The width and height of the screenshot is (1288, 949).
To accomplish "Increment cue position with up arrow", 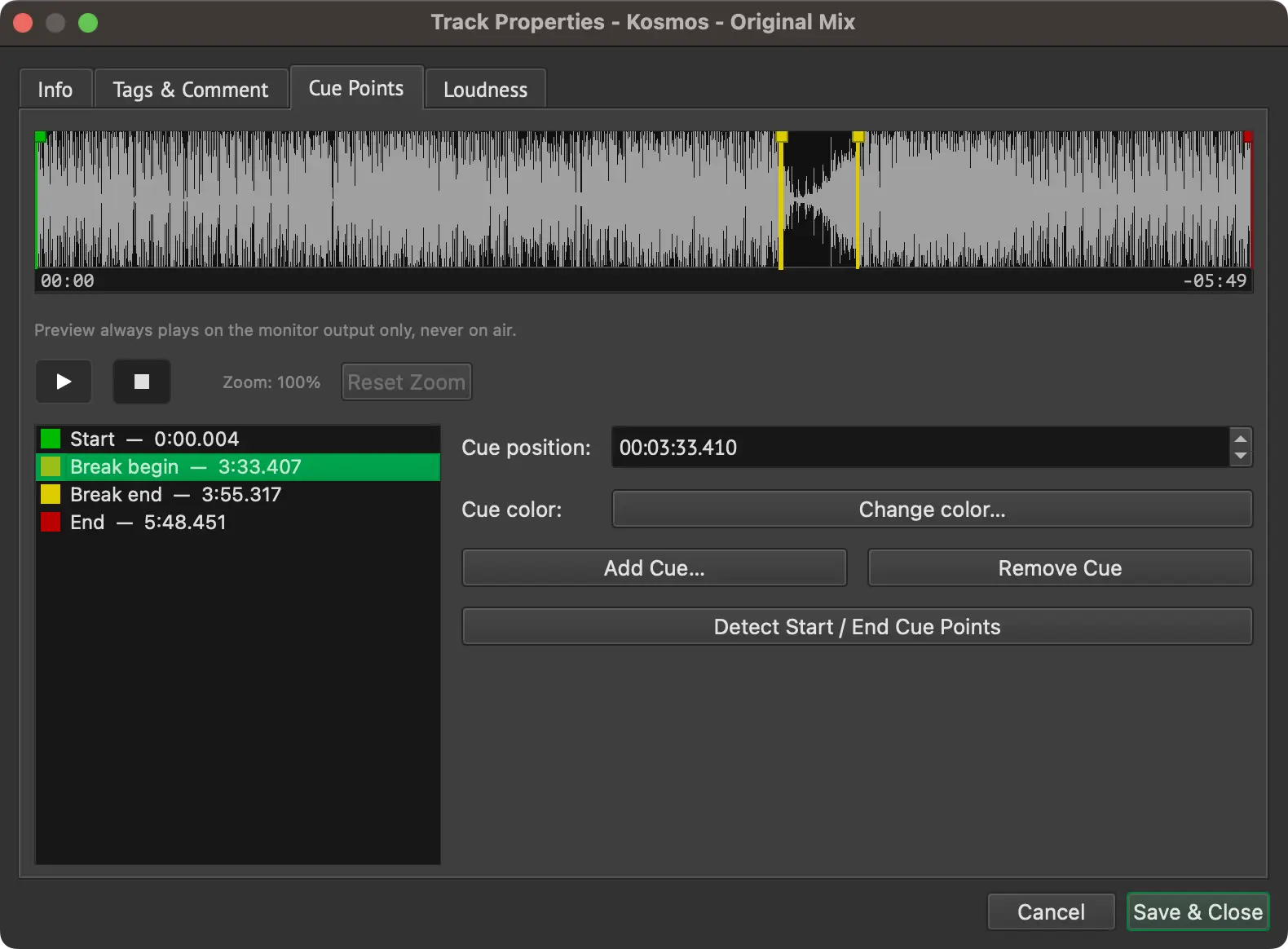I will (x=1241, y=439).
